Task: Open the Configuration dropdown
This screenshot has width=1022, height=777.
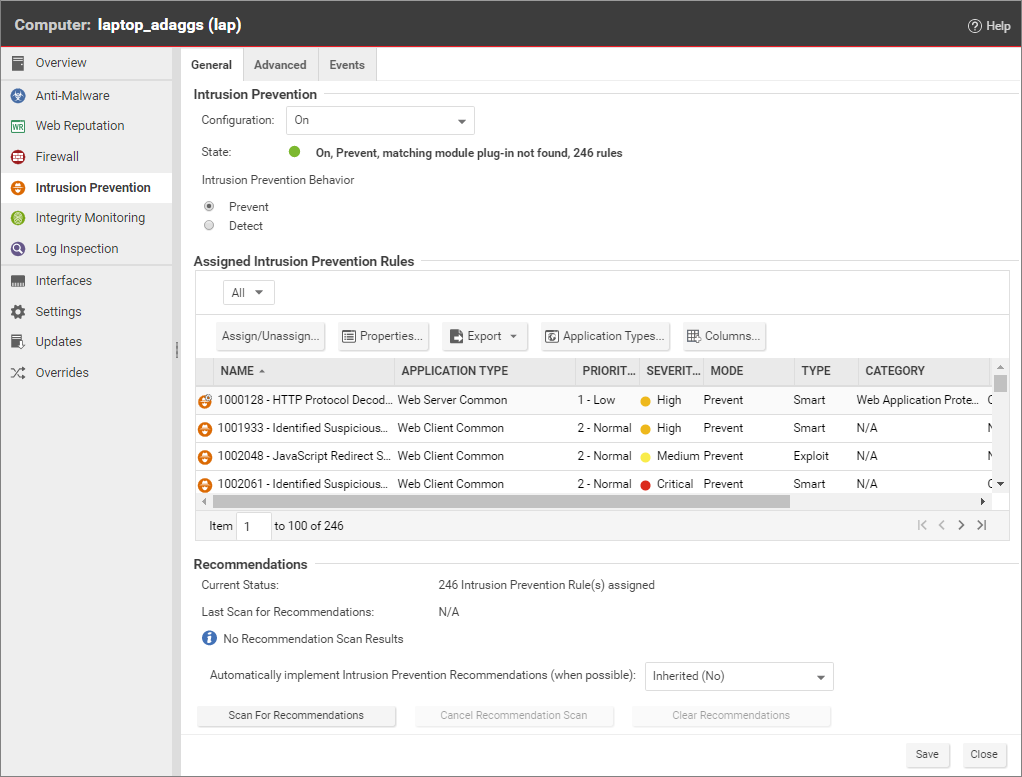Action: click(380, 121)
